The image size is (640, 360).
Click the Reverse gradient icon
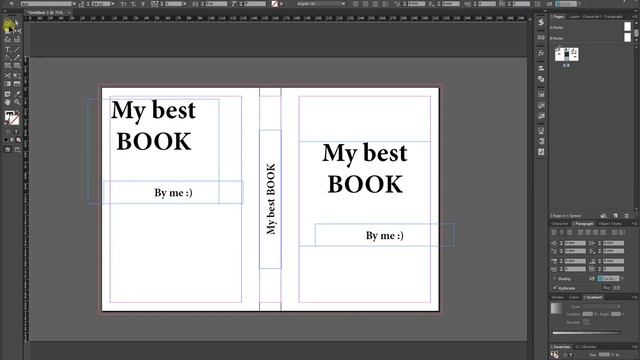click(x=586, y=322)
